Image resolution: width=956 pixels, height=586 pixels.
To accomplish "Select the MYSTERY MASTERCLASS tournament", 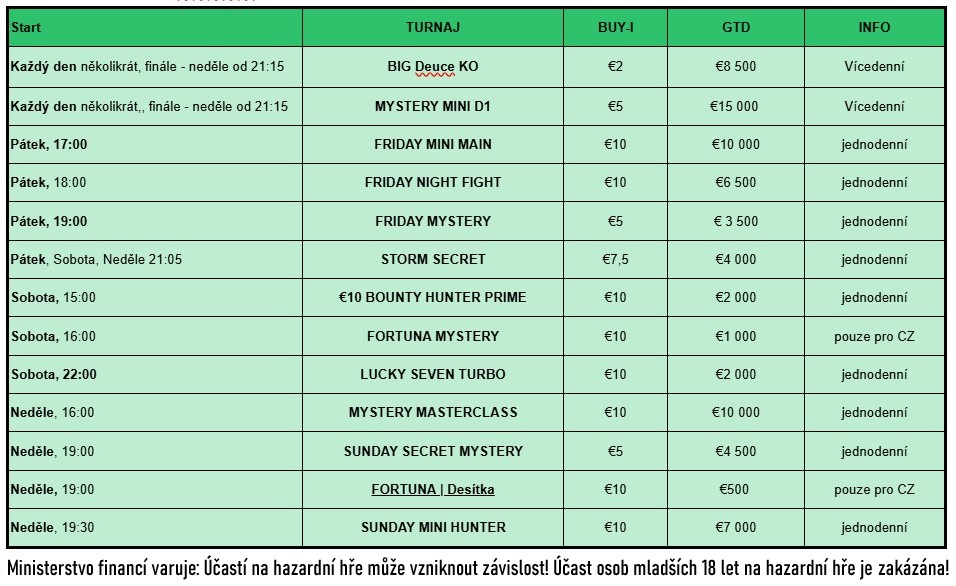I will [432, 412].
